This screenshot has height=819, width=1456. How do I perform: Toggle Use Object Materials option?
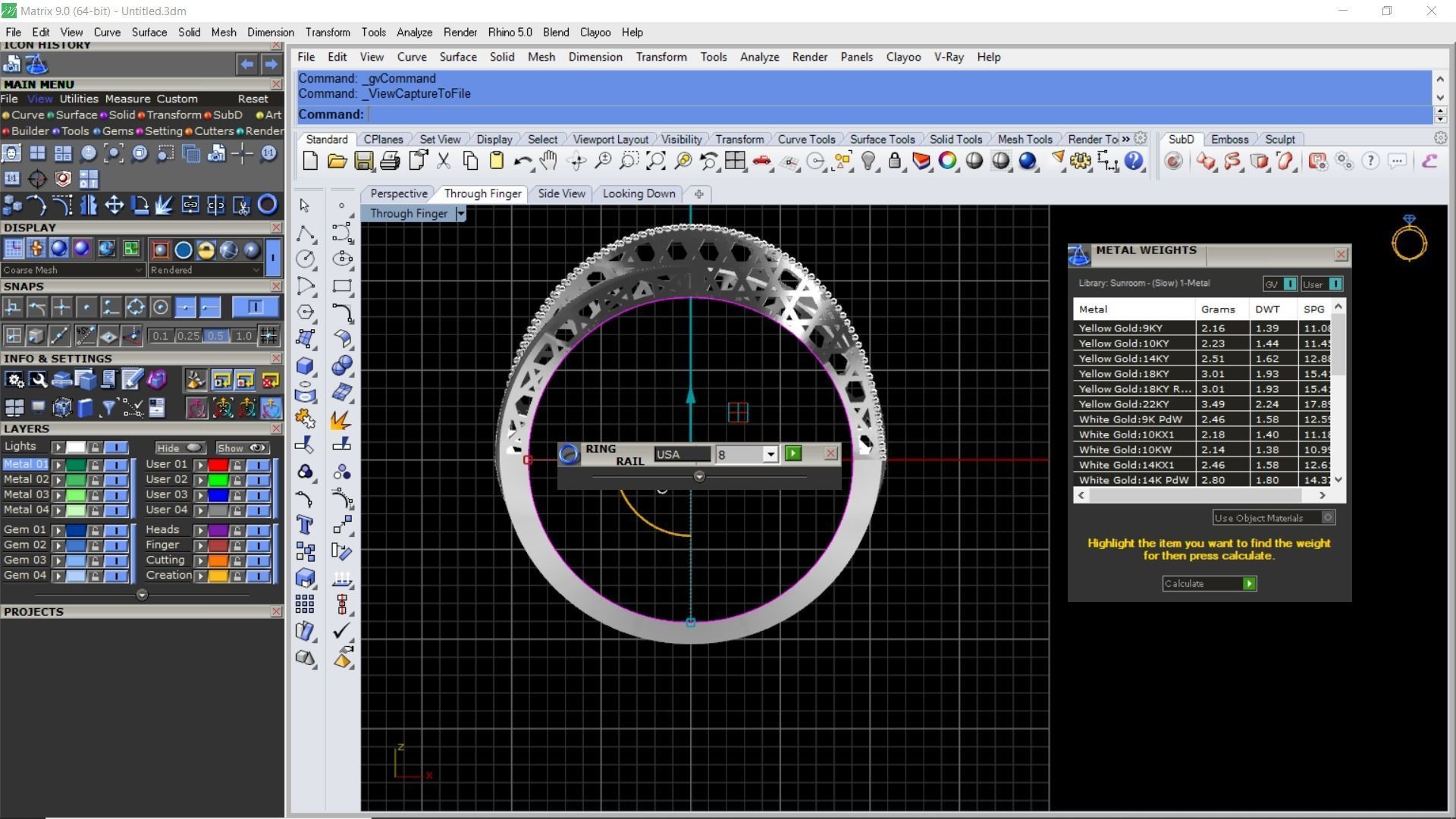click(x=1273, y=518)
